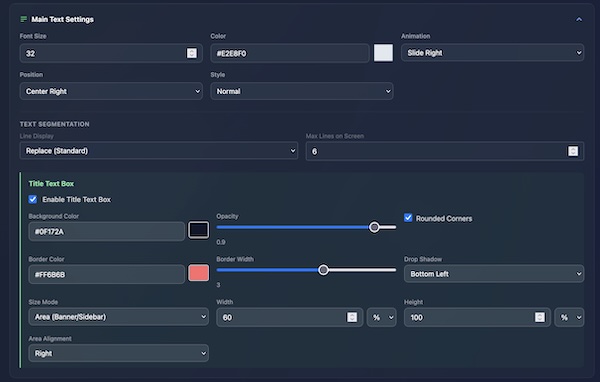
Task: Open the Width unit dropdown
Action: (382, 317)
